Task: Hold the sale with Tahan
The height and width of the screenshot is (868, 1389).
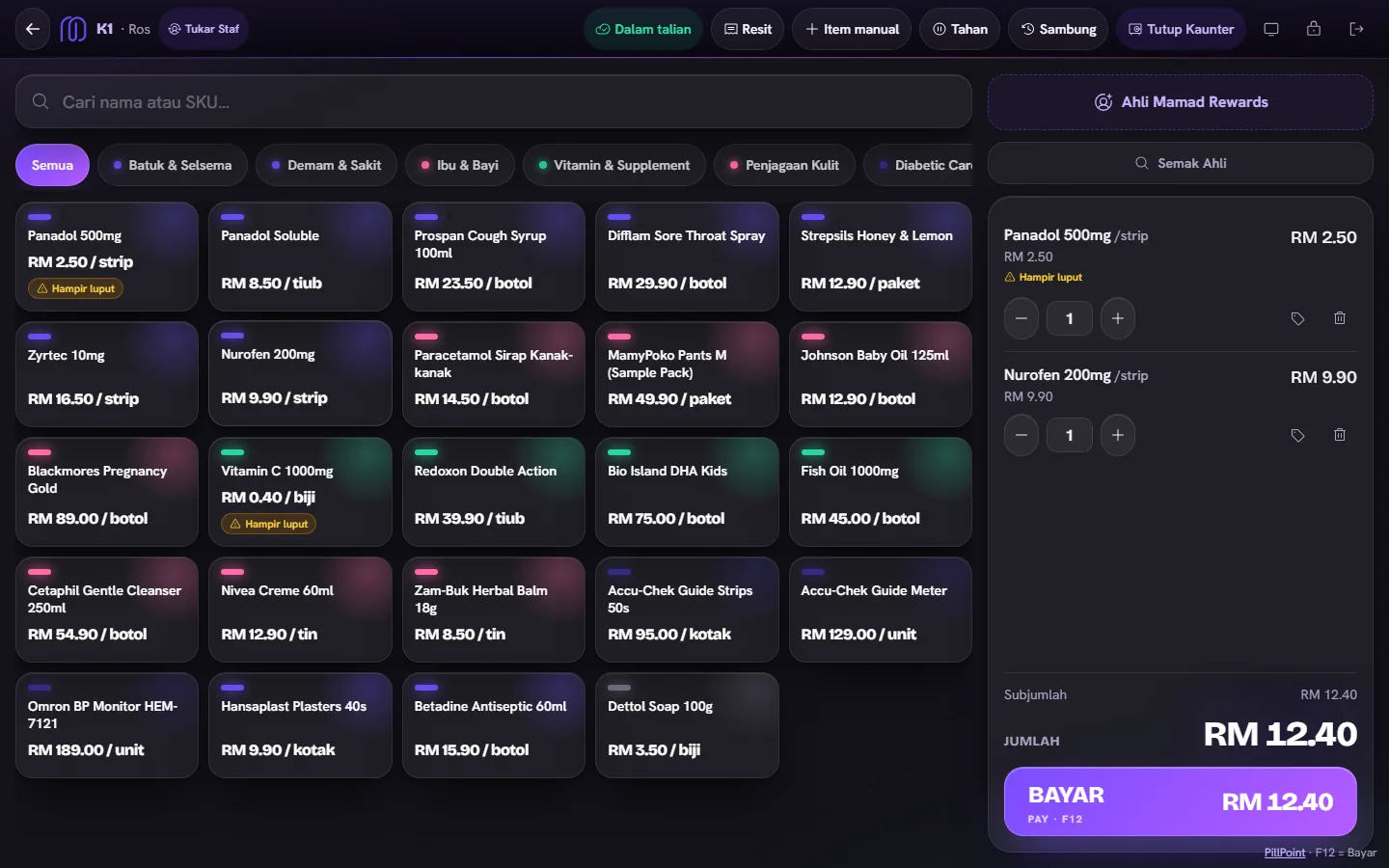Action: (960, 29)
